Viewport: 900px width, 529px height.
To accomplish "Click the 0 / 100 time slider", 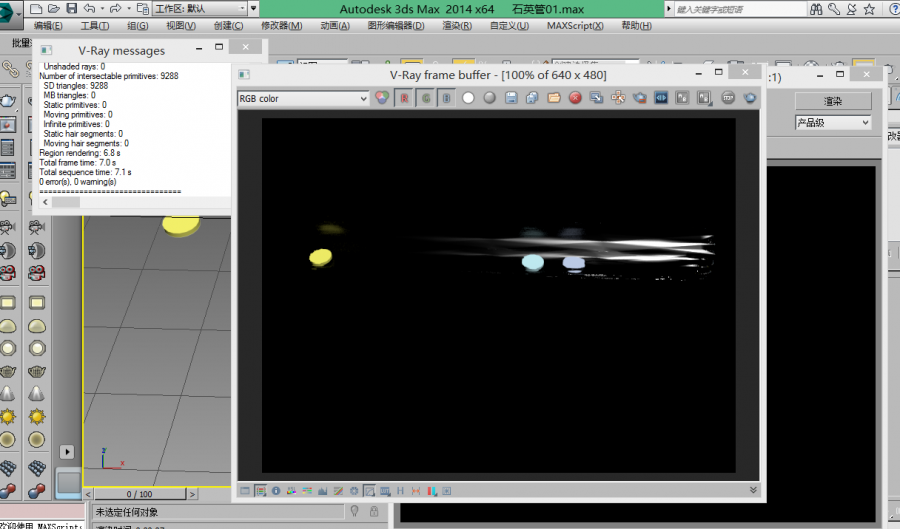I will pyautogui.click(x=139, y=494).
